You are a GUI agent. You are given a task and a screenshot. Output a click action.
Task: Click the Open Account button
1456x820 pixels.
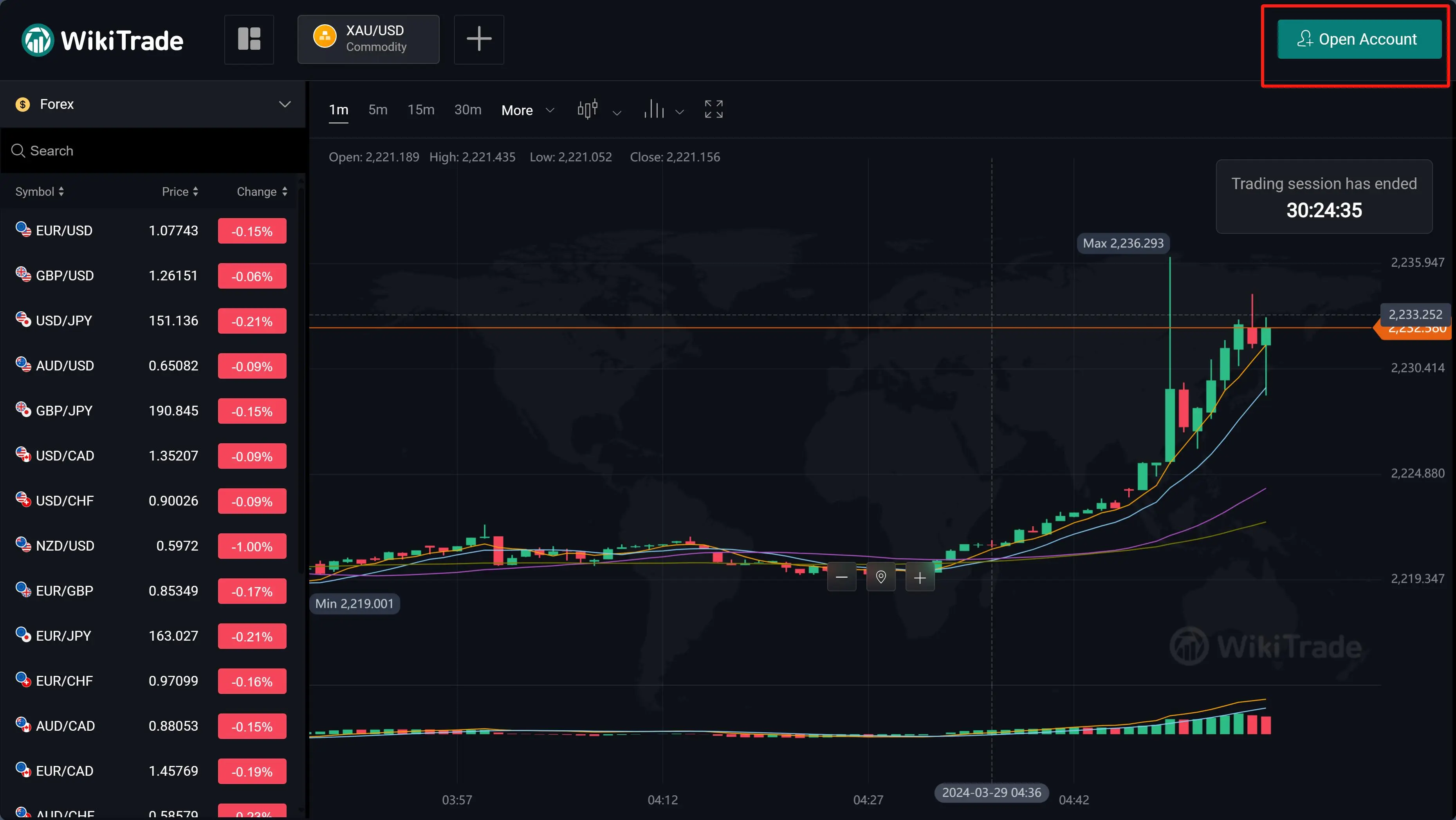click(x=1359, y=39)
